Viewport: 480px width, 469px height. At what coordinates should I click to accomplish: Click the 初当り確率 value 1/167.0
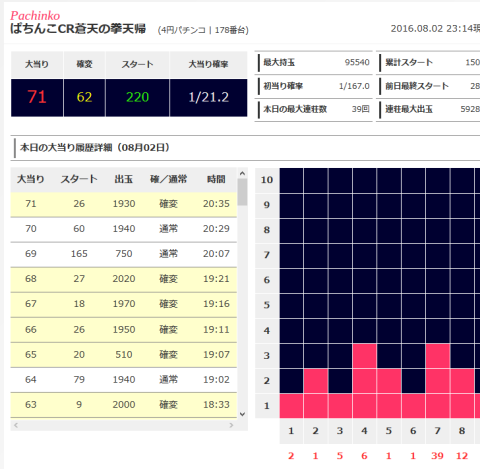(x=354, y=86)
